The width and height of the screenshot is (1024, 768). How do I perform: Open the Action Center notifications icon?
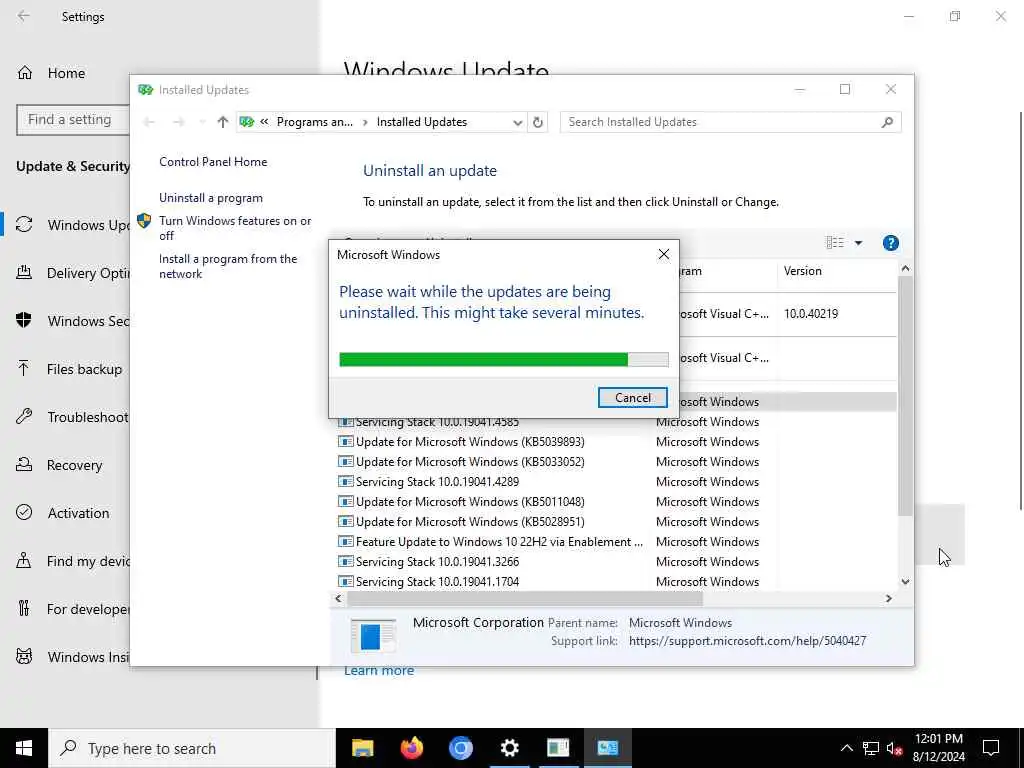(991, 748)
